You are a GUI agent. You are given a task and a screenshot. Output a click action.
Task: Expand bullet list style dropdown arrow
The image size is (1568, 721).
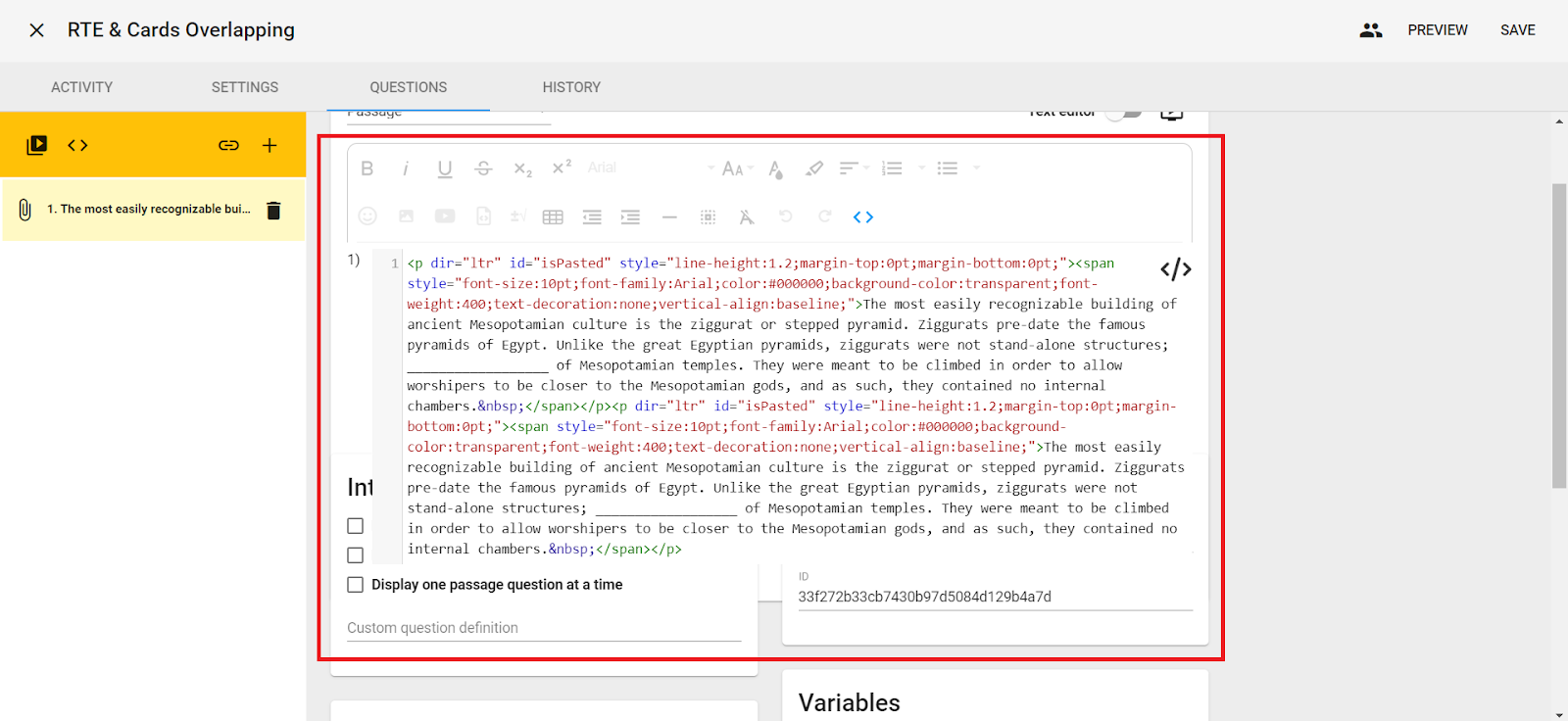click(x=976, y=168)
